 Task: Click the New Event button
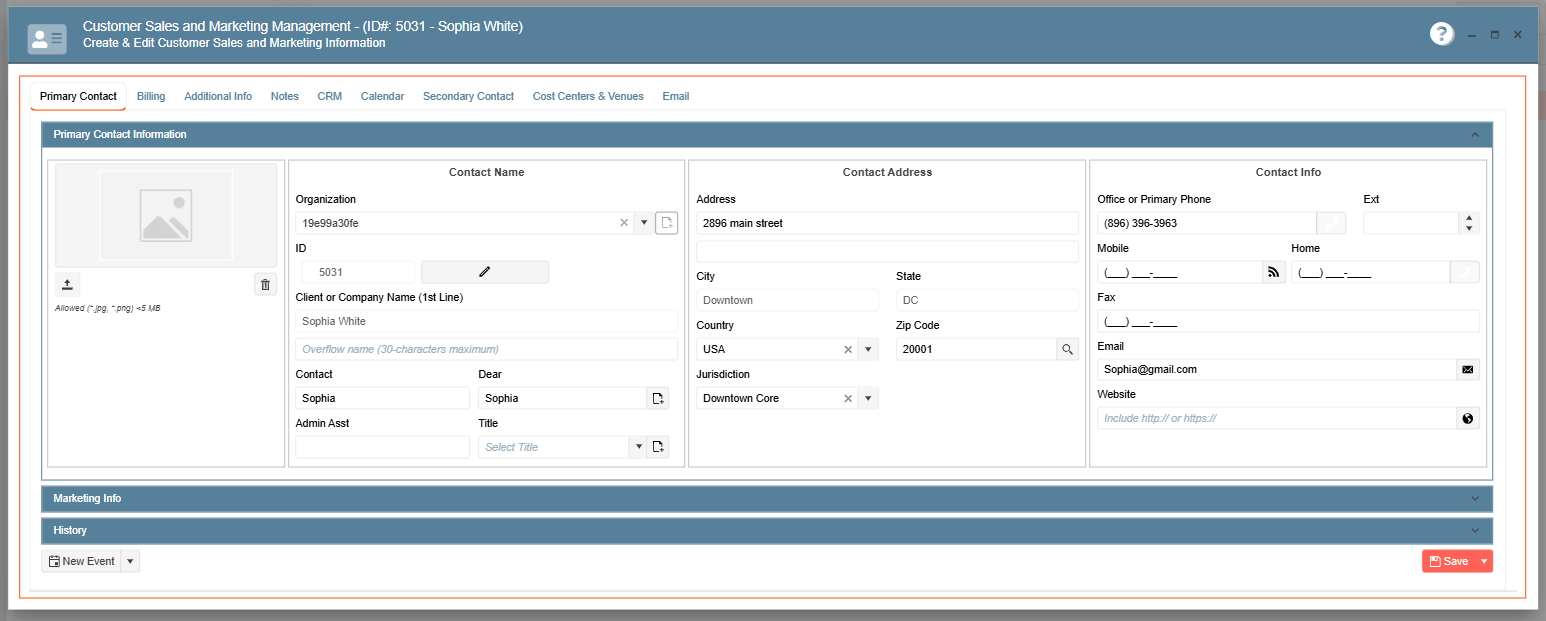pos(81,561)
